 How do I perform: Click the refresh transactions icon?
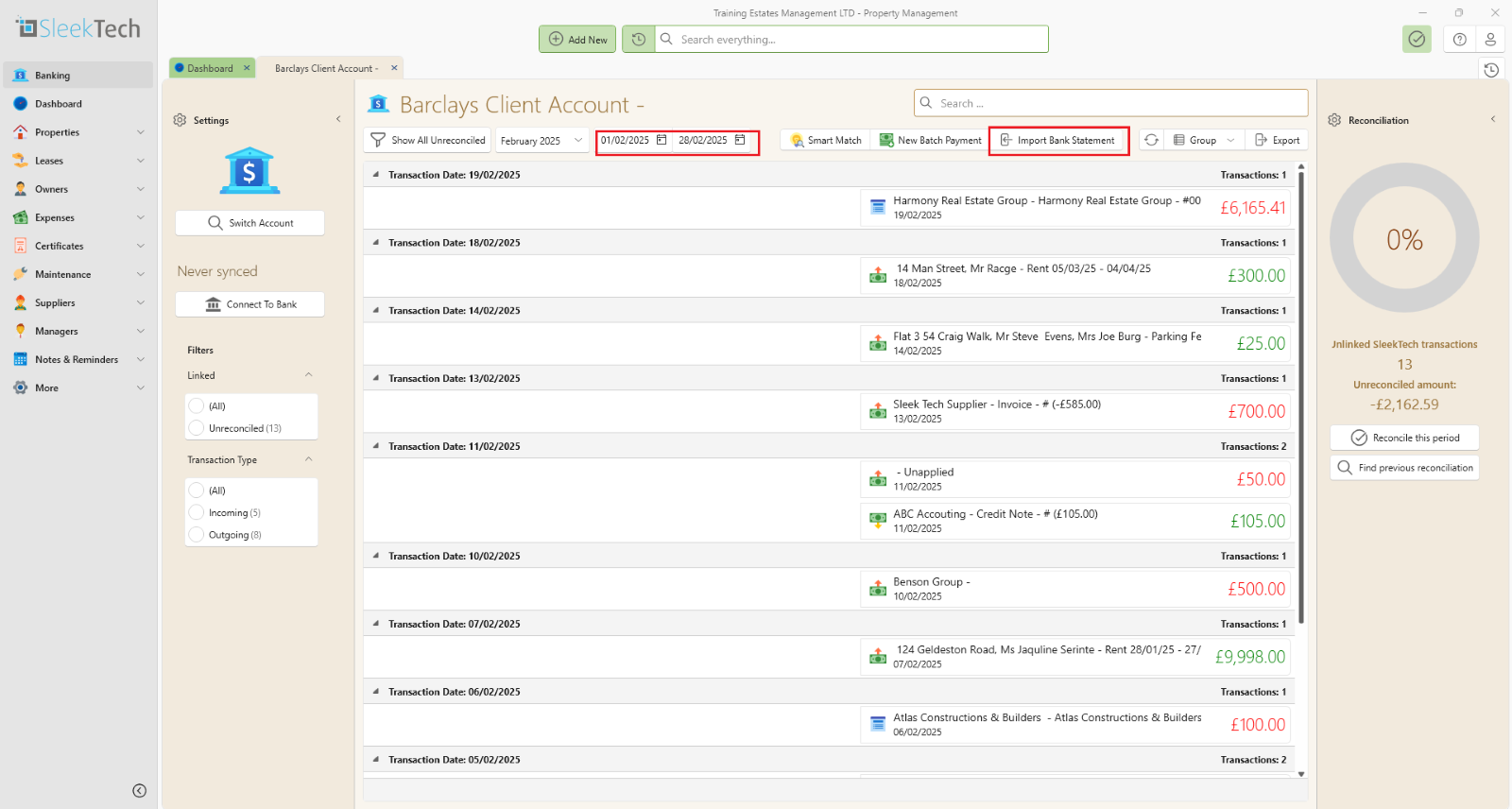pos(1151,140)
